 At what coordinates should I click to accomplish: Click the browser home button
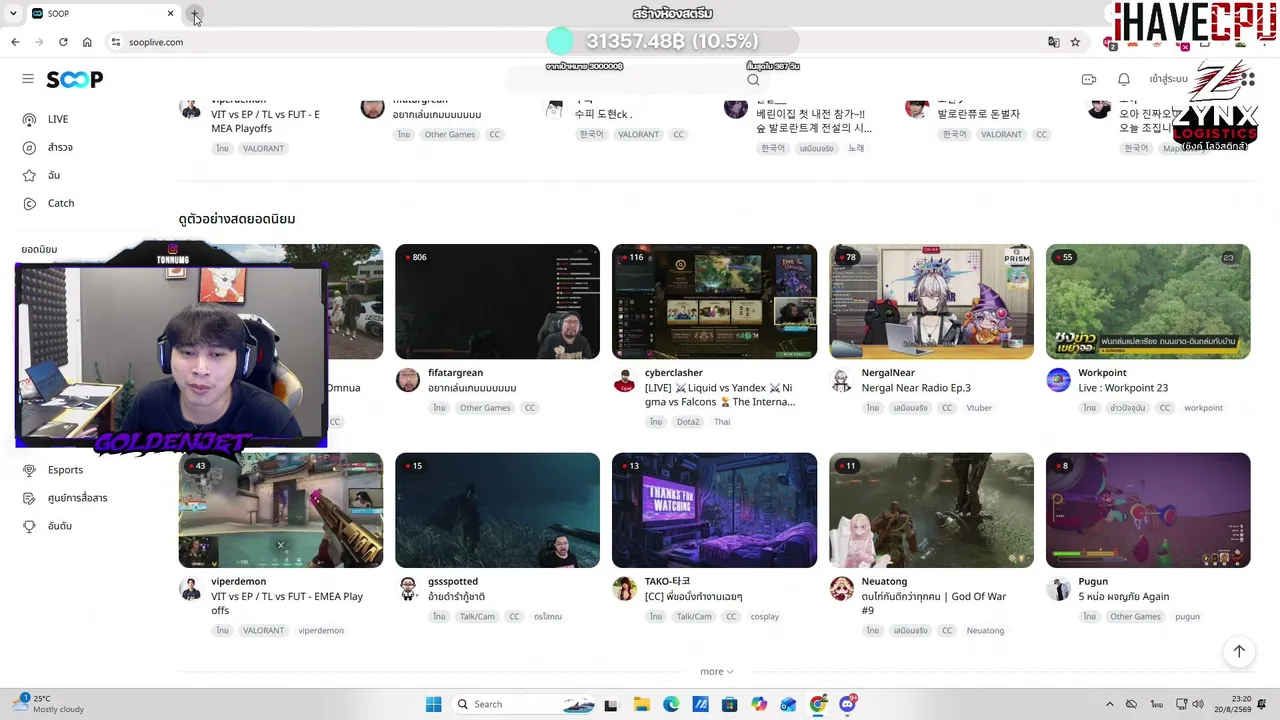[x=87, y=42]
